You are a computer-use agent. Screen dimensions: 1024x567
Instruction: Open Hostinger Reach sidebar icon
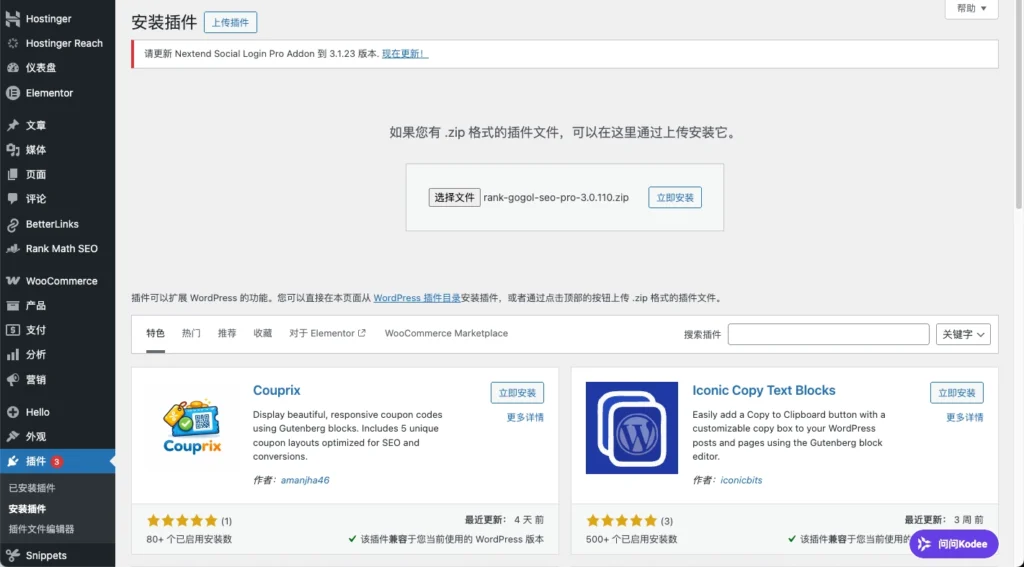(12, 43)
